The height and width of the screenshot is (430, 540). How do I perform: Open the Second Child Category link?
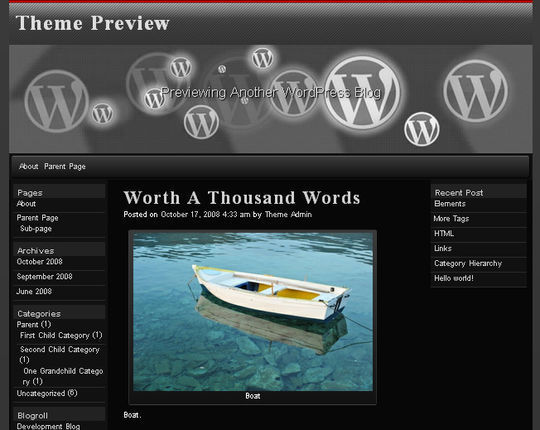click(x=60, y=349)
